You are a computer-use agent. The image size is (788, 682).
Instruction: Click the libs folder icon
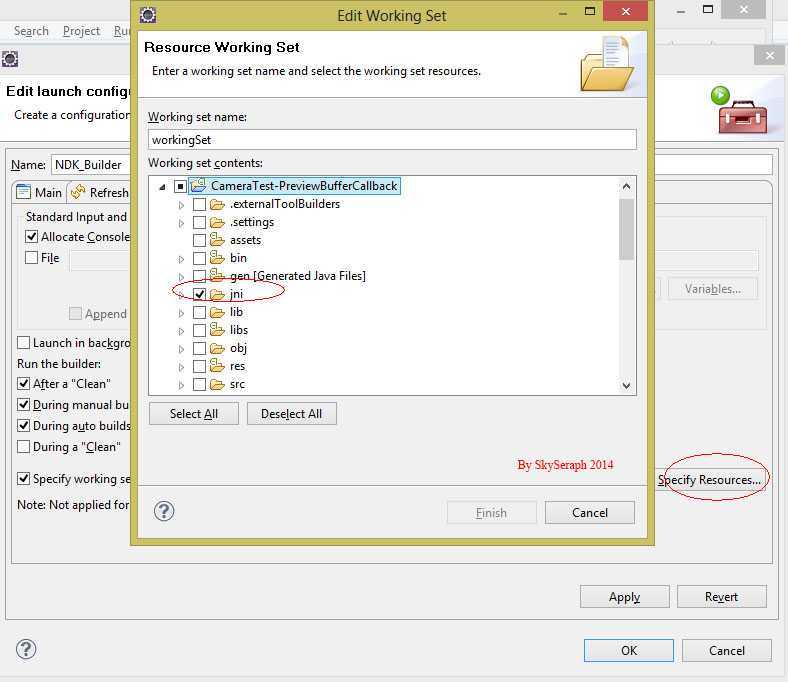[x=217, y=330]
